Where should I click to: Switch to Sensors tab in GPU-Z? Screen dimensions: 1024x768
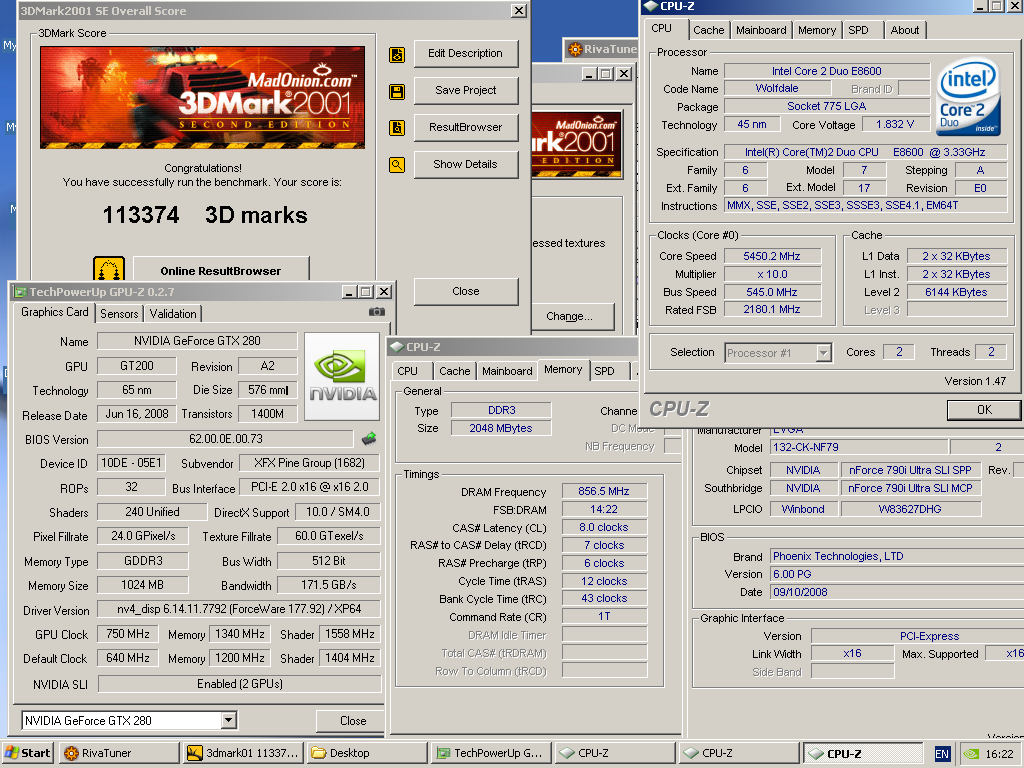pyautogui.click(x=119, y=313)
